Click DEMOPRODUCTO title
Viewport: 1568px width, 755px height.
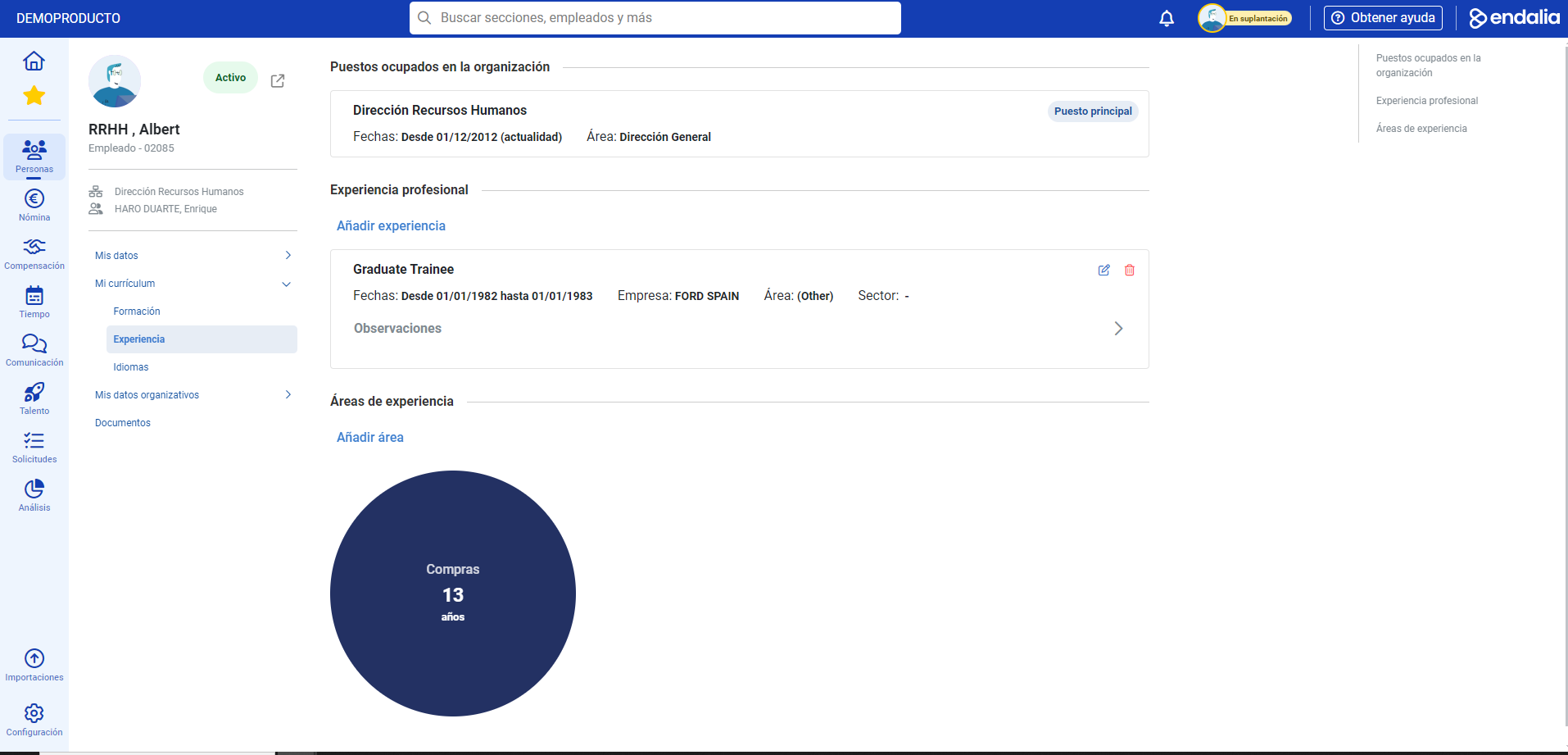(x=68, y=18)
